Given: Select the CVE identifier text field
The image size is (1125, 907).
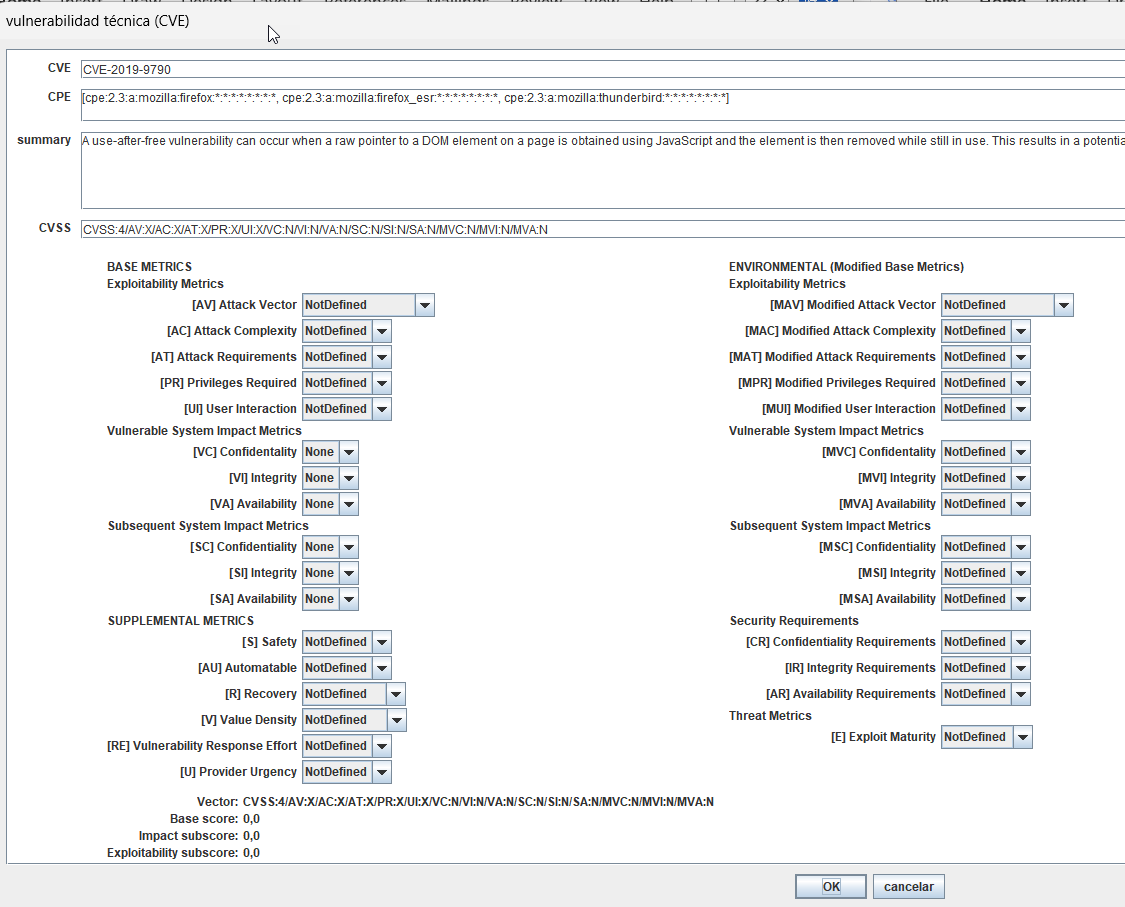Looking at the screenshot, I should pyautogui.click(x=400, y=69).
